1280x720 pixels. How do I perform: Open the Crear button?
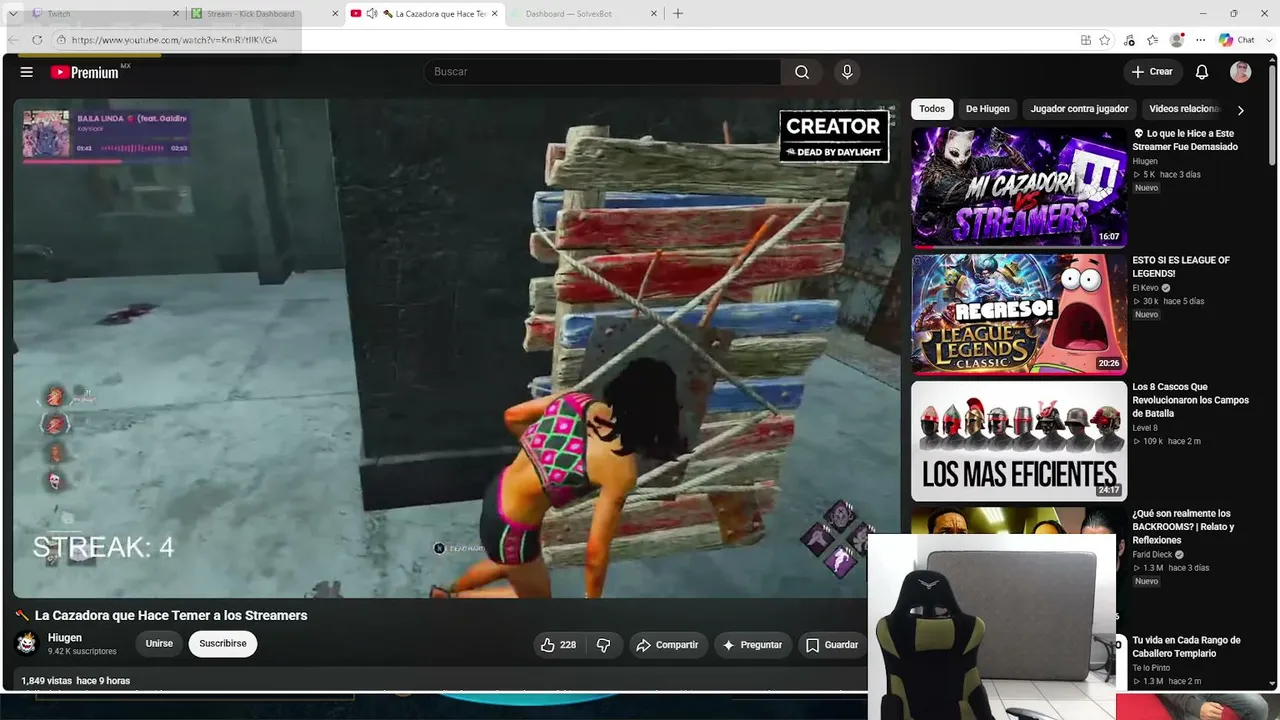(x=1152, y=72)
